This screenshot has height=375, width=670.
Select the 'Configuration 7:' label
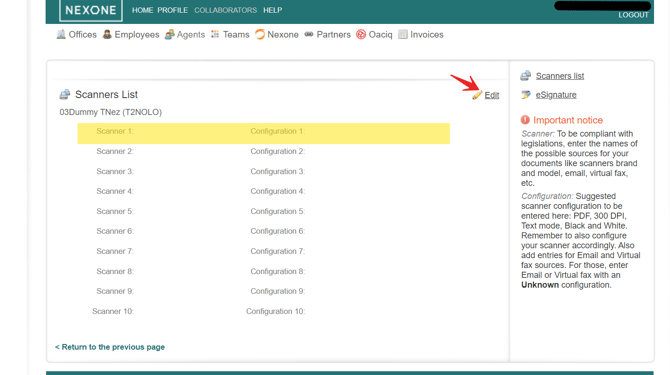277,251
